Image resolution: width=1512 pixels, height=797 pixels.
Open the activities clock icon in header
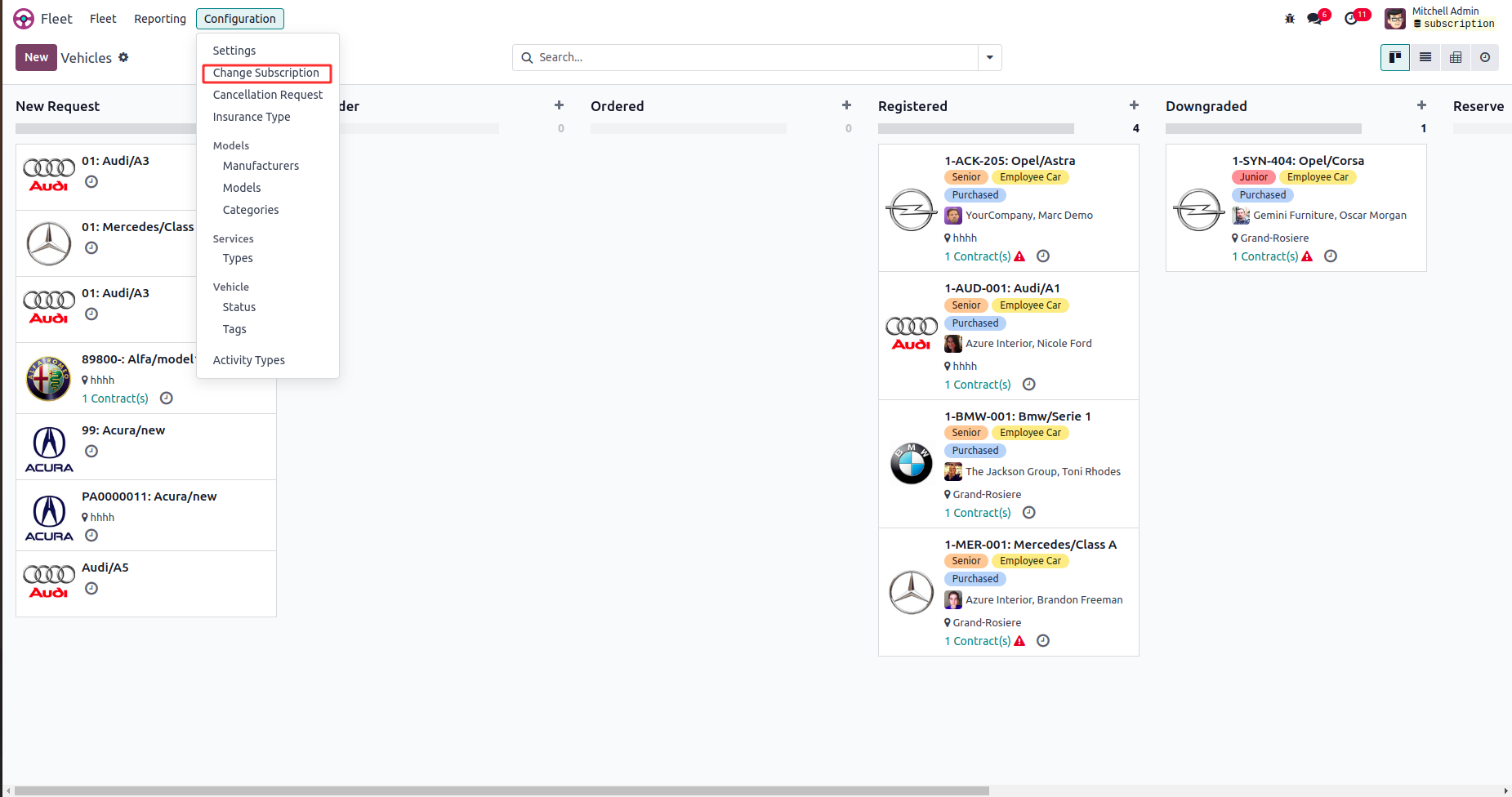(x=1351, y=18)
